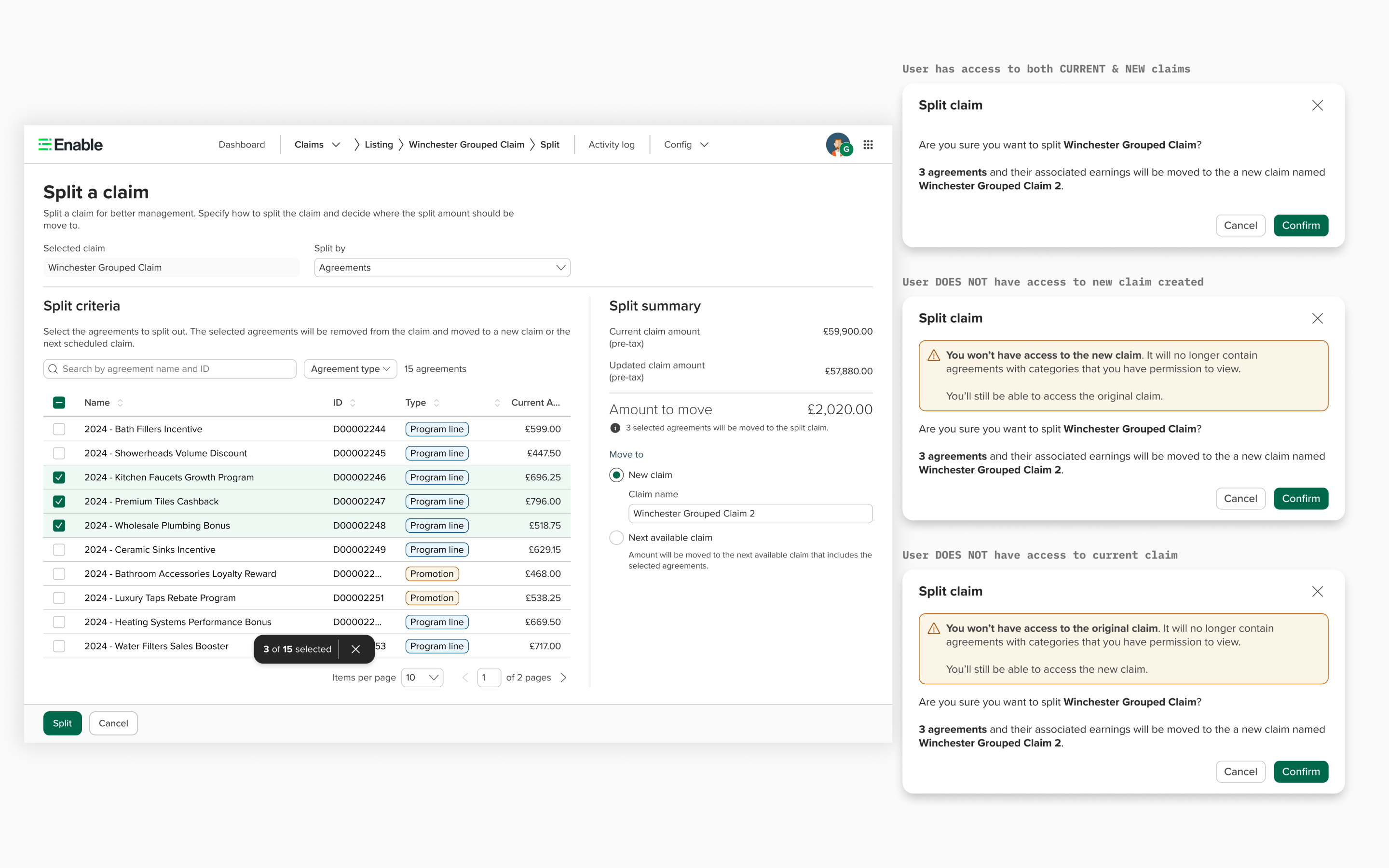Click the Selected claim field
The image size is (1389, 868).
[171, 268]
